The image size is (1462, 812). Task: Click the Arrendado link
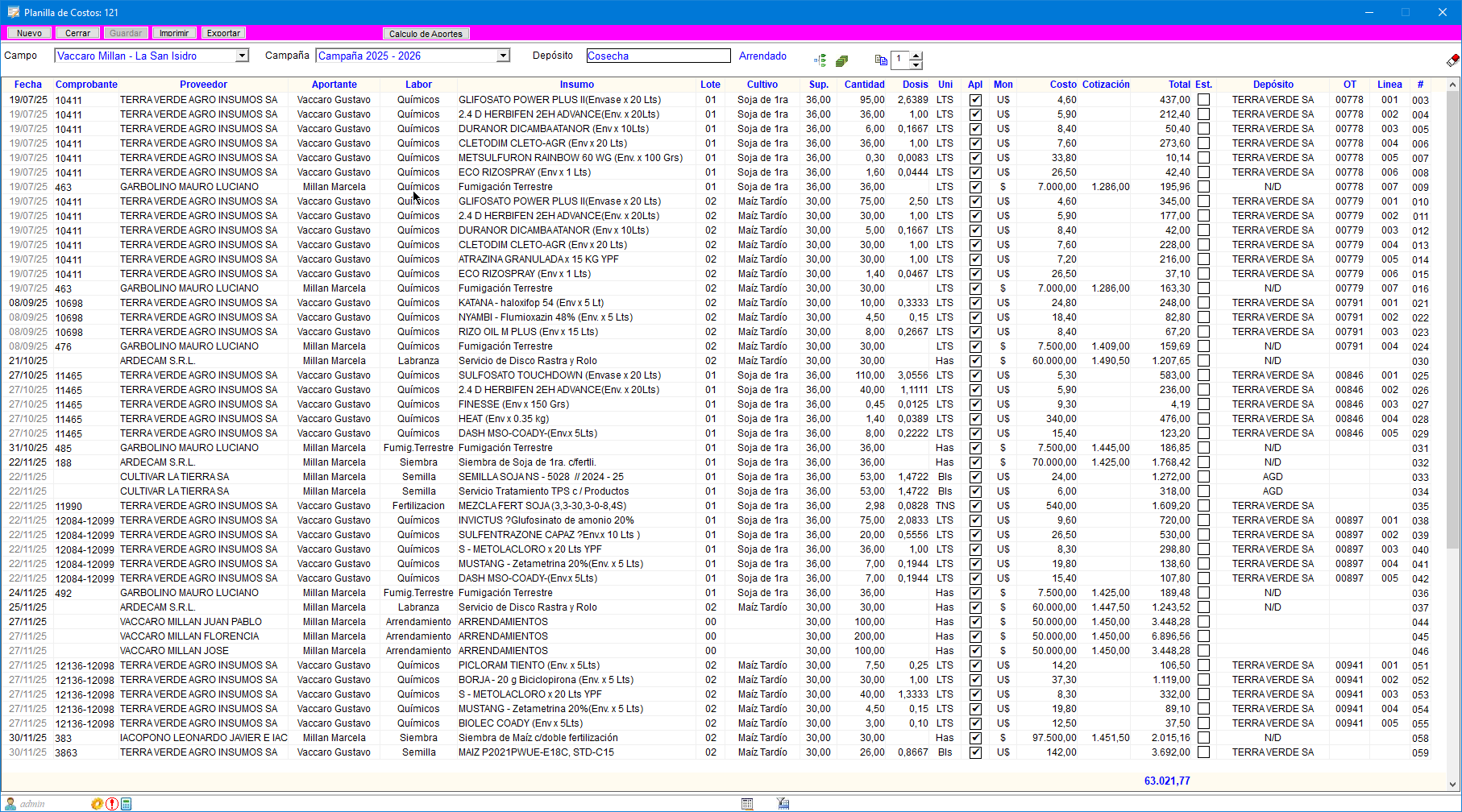(x=762, y=56)
